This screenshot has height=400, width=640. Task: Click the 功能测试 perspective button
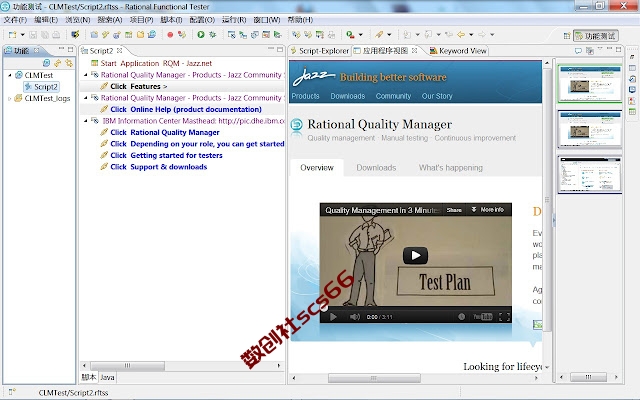point(596,36)
